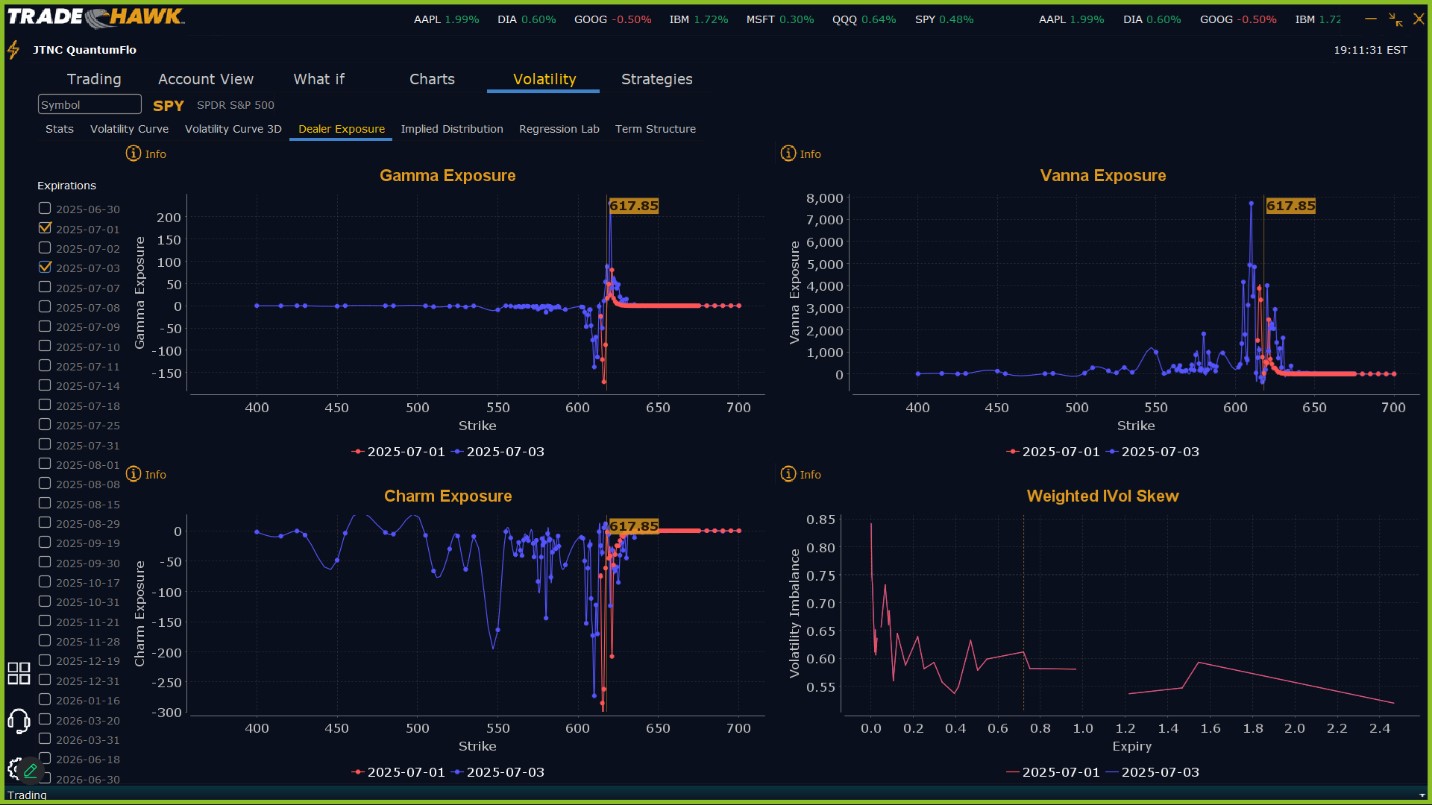This screenshot has width=1432, height=805.
Task: Click the lightning bolt icon beside JTNC QuantumFlo
Action: 13,50
